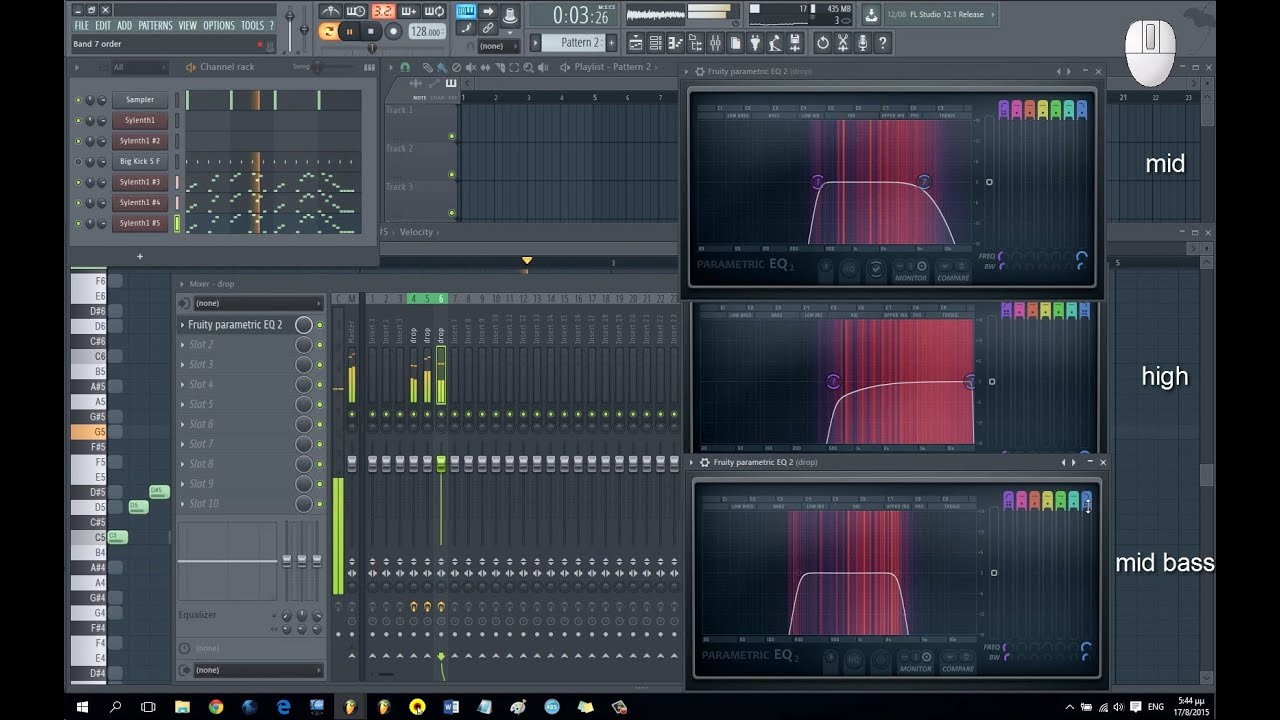This screenshot has height=720, width=1280.
Task: Select the Sylenth1 #3 channel button
Action: pos(140,182)
